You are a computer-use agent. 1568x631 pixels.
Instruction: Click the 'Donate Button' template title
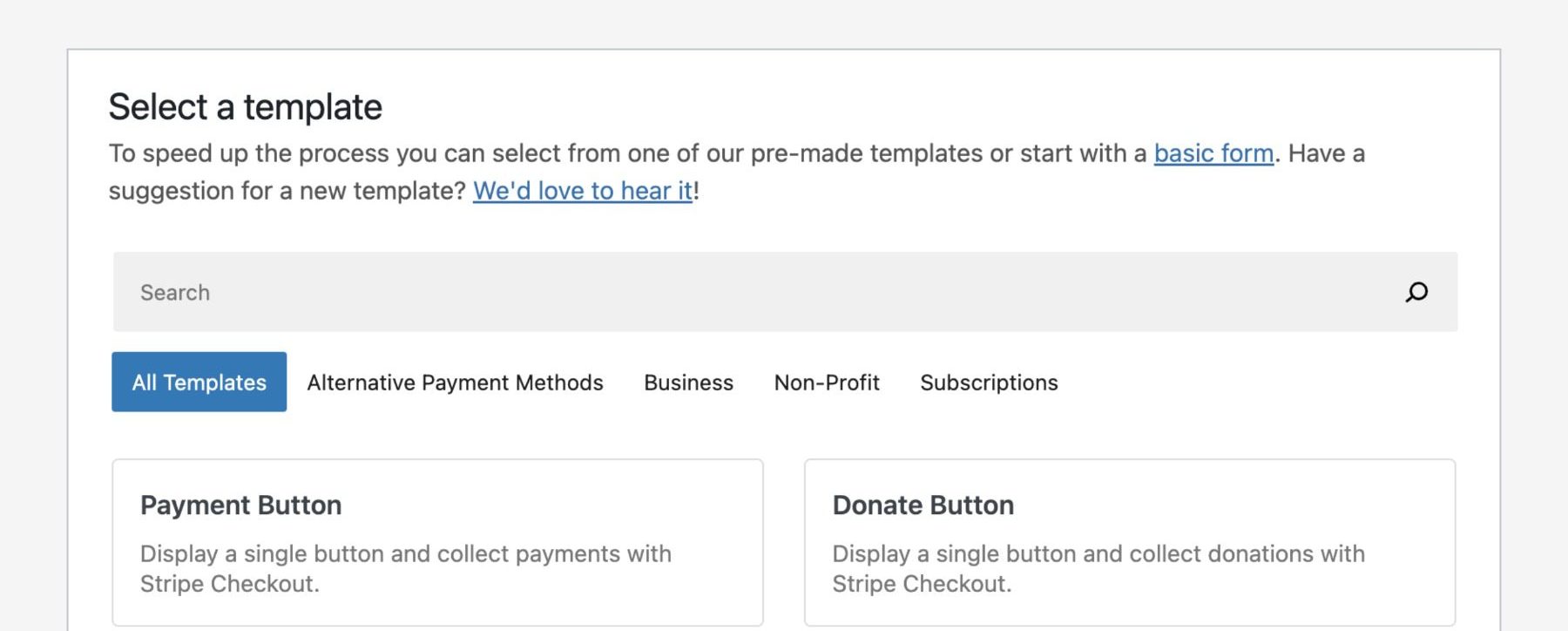[923, 505]
